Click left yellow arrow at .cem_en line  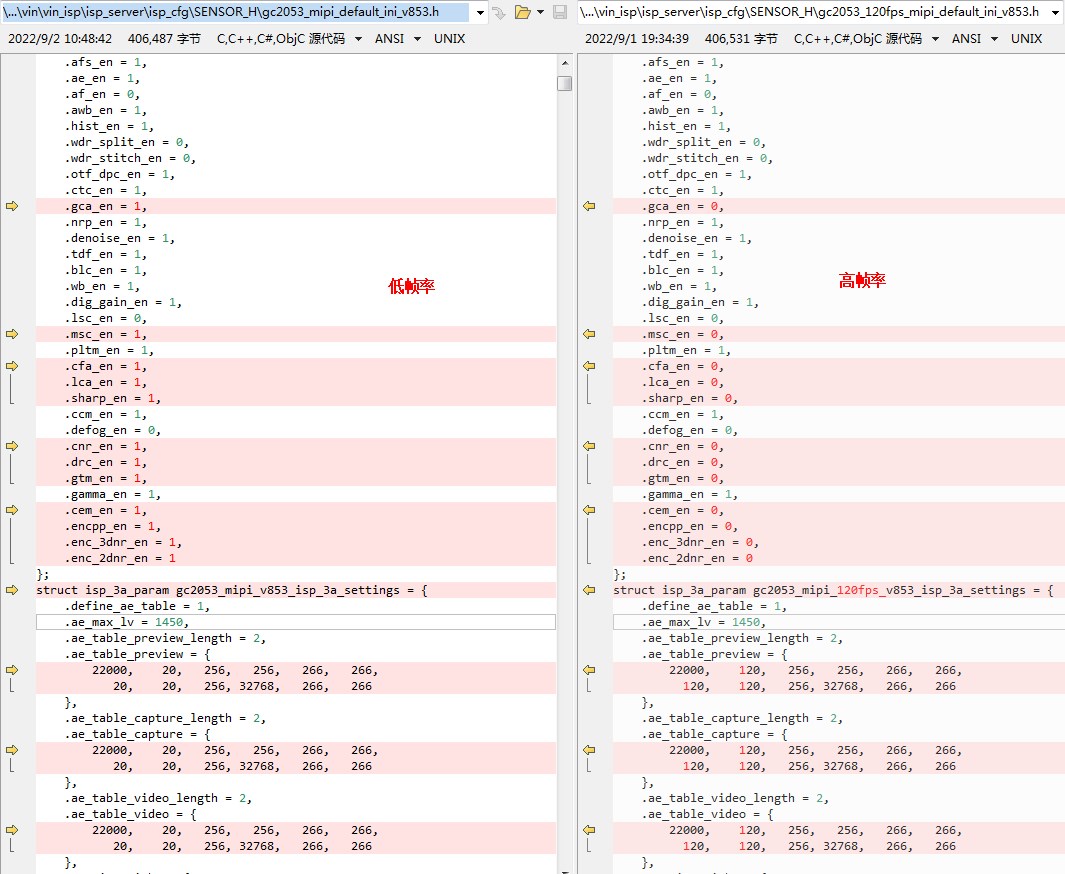pos(12,510)
